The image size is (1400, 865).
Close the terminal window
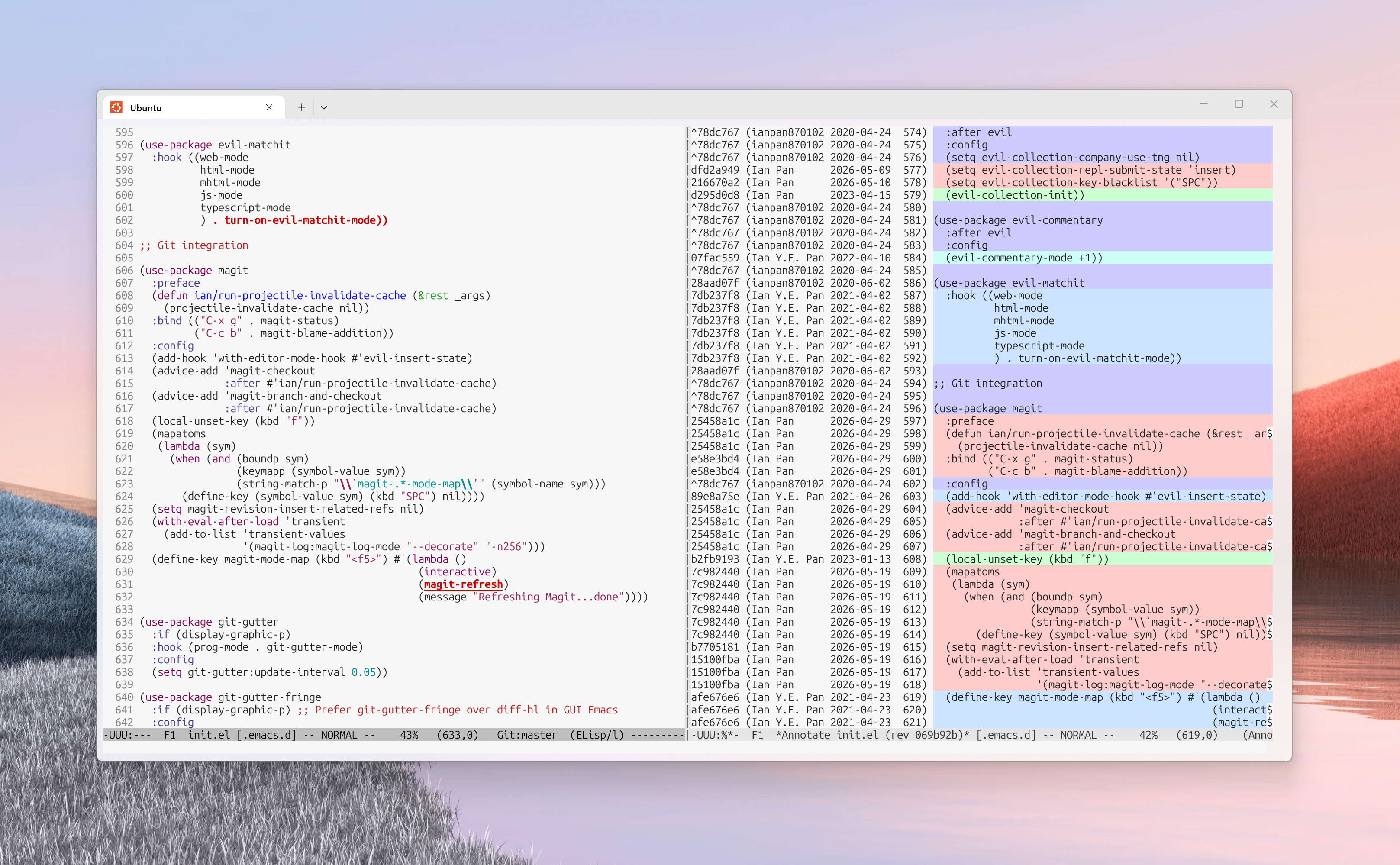coord(1274,104)
